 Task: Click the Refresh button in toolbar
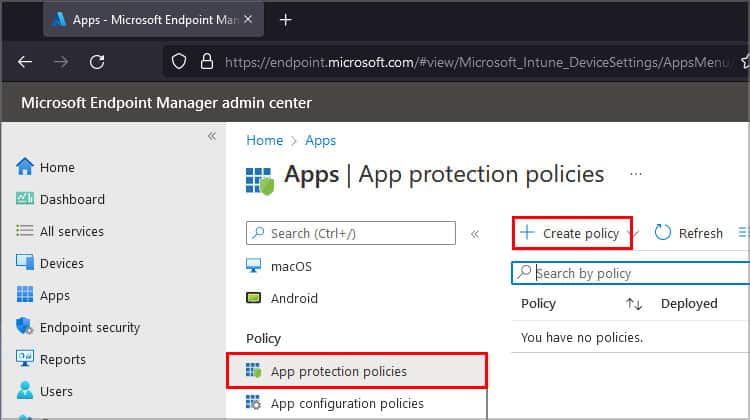click(688, 233)
